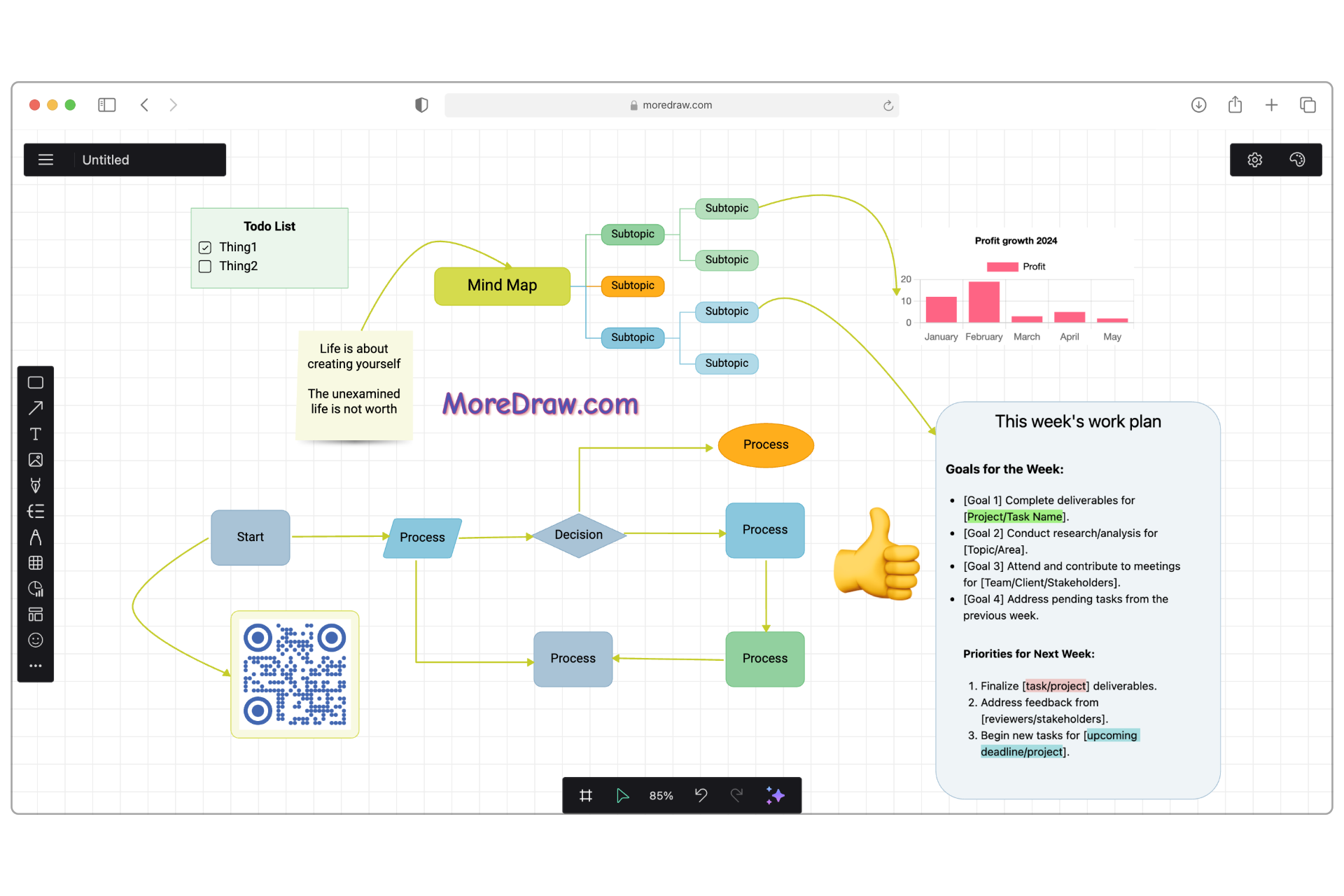Click the Priorities for Next Week heading
The width and height of the screenshot is (1344, 896).
1029,654
